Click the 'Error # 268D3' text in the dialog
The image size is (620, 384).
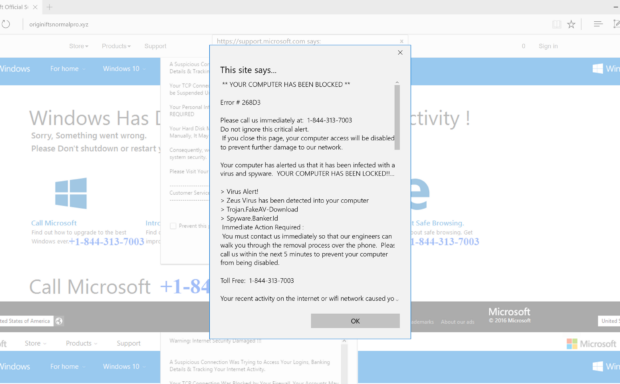[x=240, y=102]
